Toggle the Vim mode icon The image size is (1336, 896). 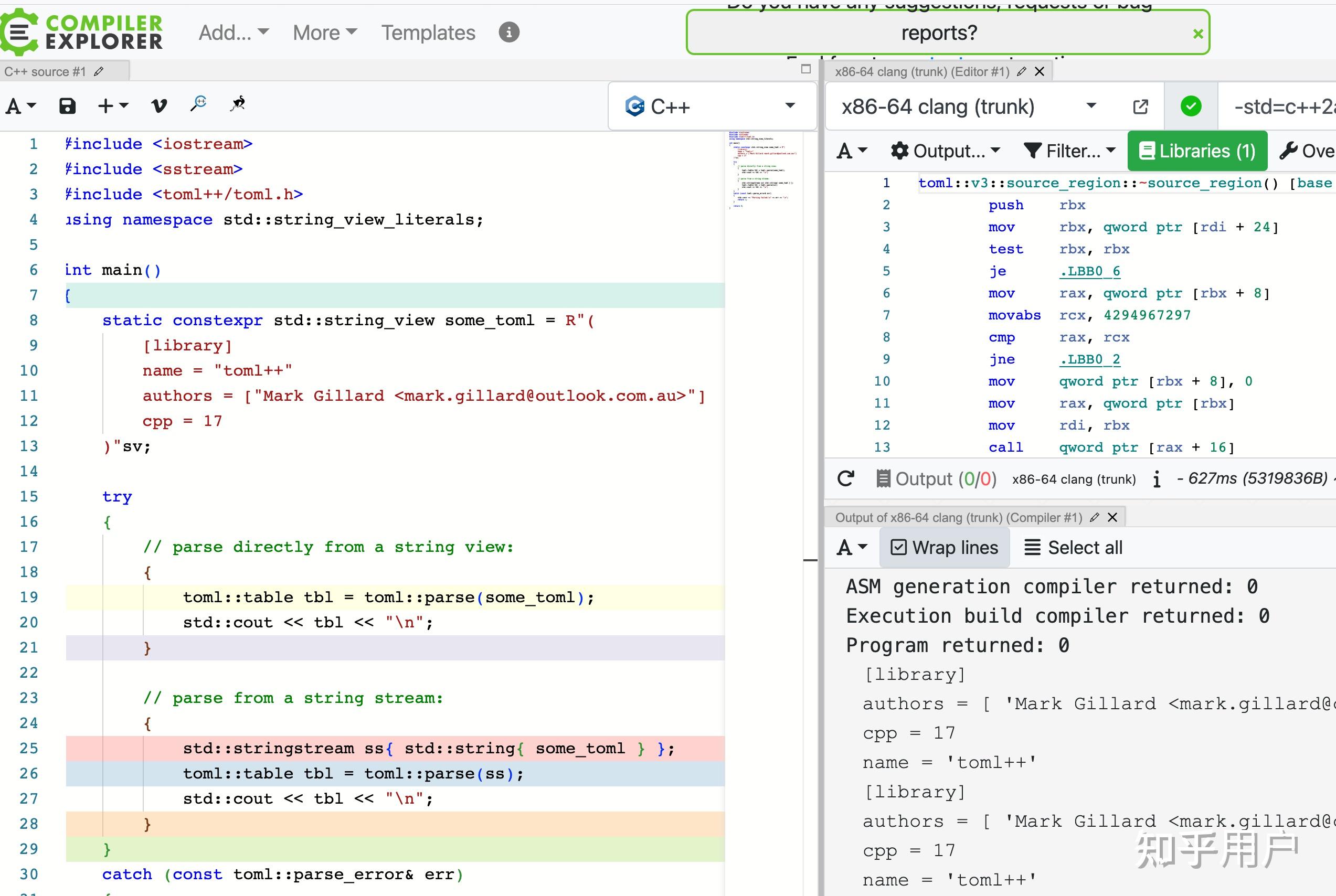point(158,106)
